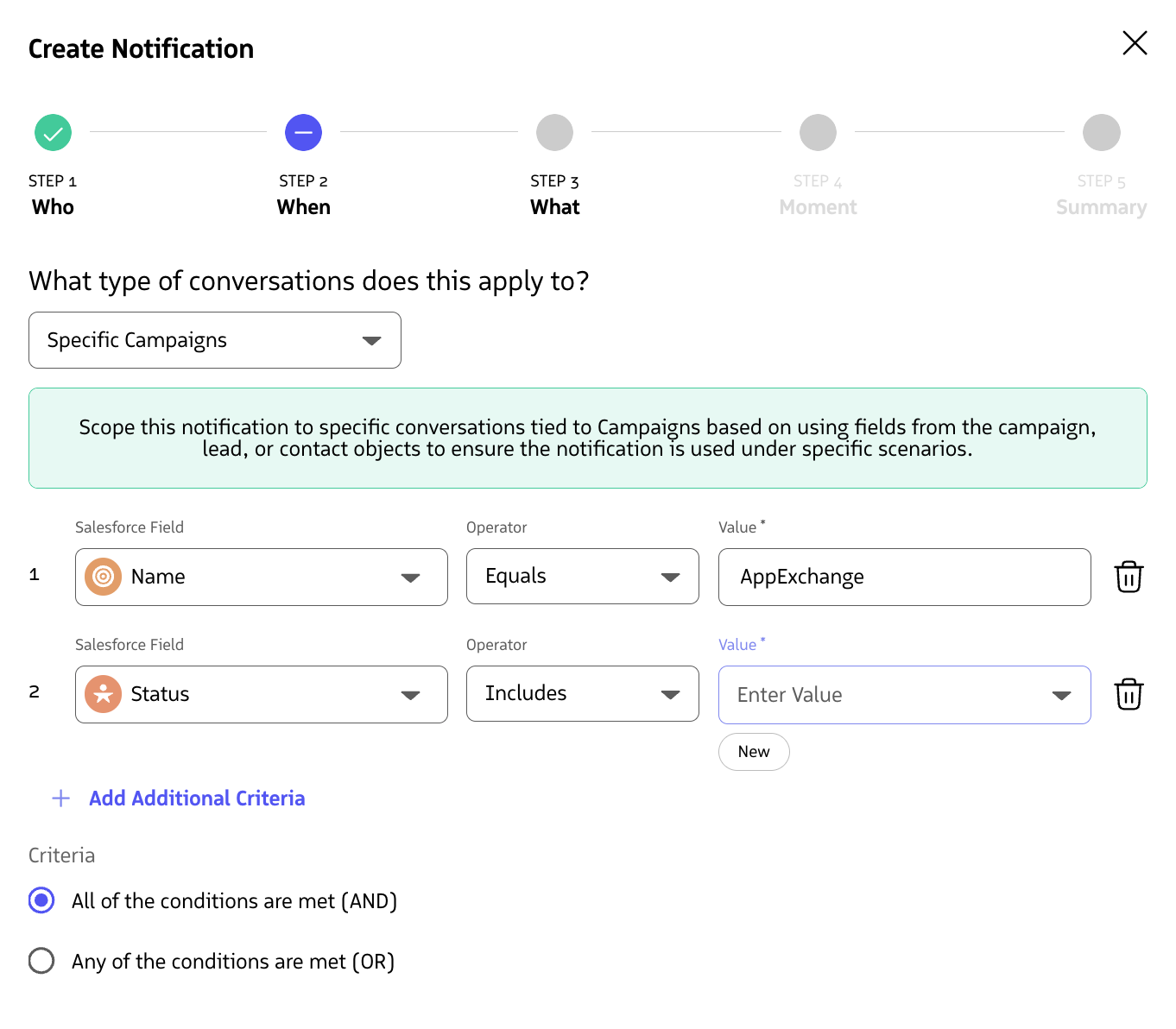The width and height of the screenshot is (1176, 1029).
Task: Click the contact icon in the Status field
Action: tap(102, 694)
